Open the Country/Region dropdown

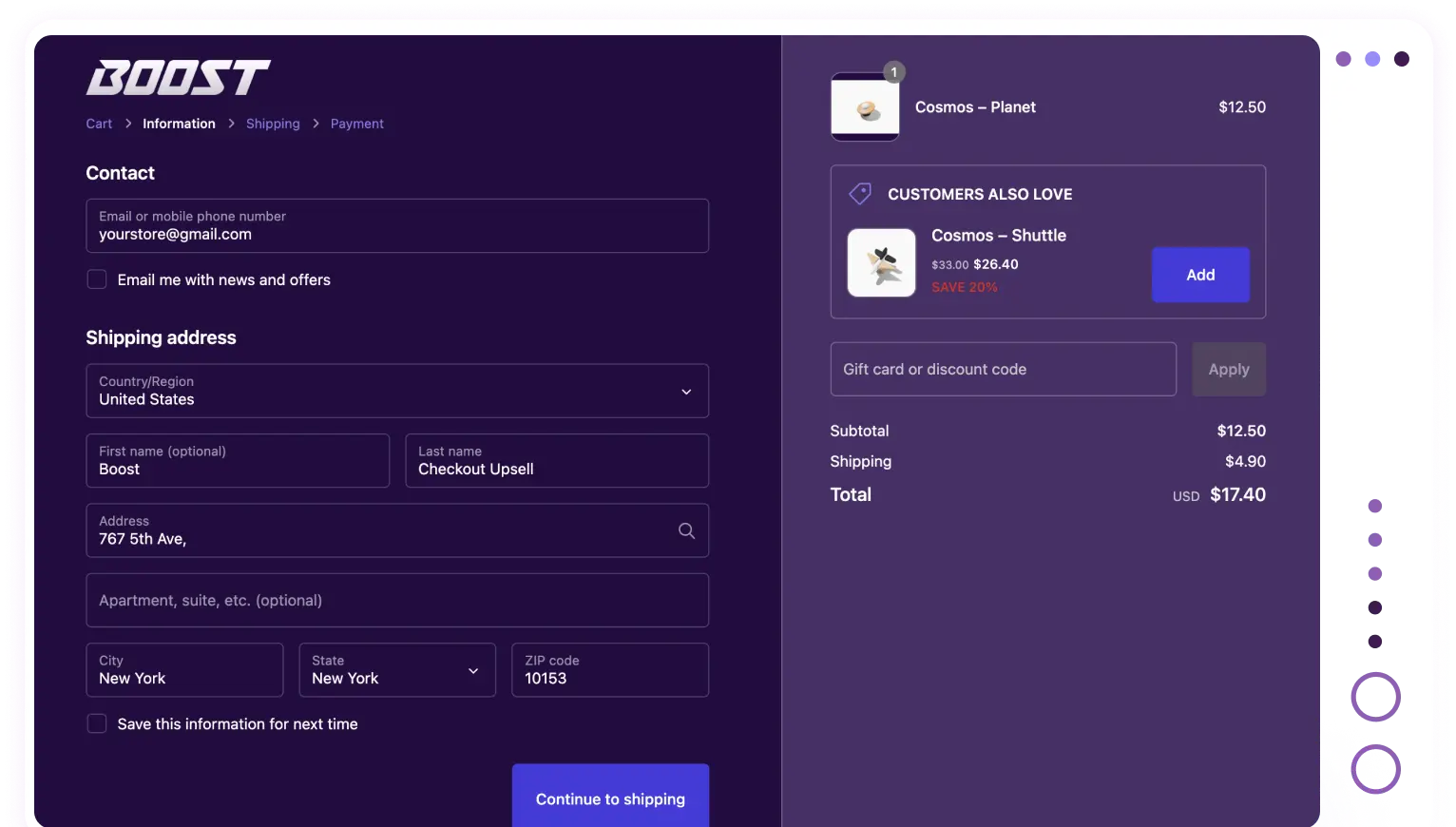[397, 392]
